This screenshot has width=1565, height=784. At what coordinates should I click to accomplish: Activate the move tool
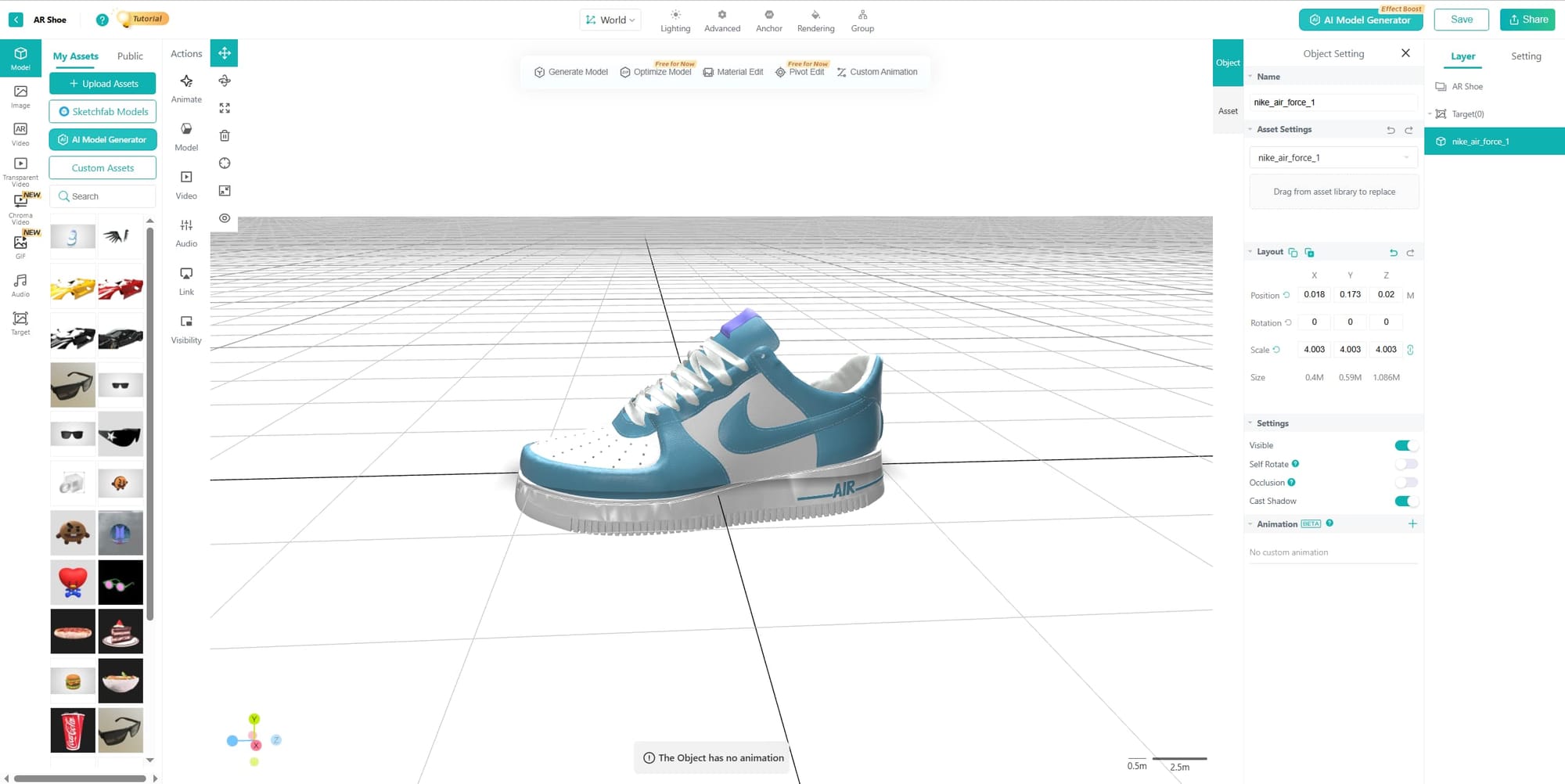tap(225, 53)
